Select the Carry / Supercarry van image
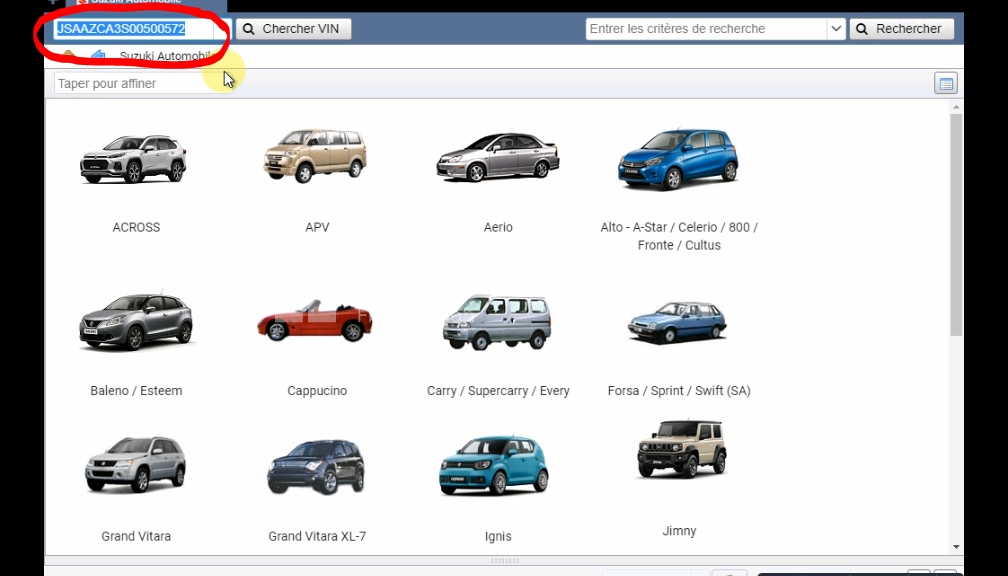This screenshot has height=576, width=1008. coord(497,322)
